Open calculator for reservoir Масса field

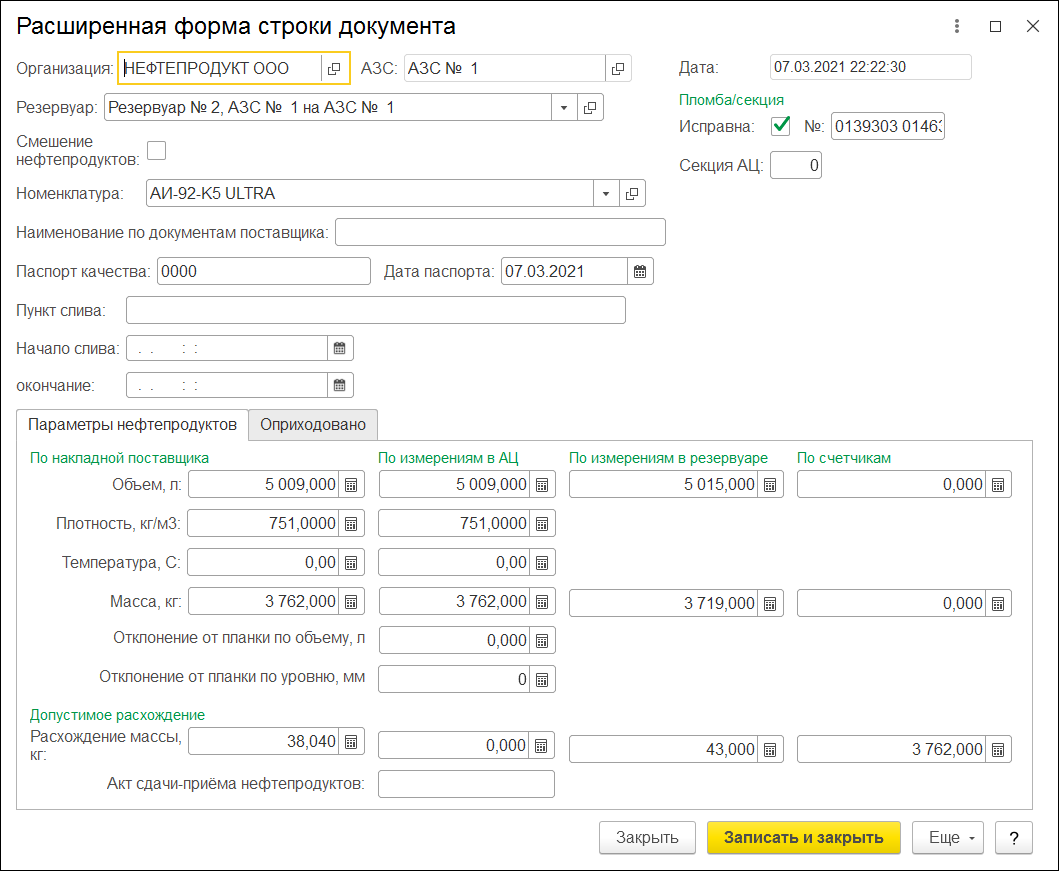coord(769,603)
